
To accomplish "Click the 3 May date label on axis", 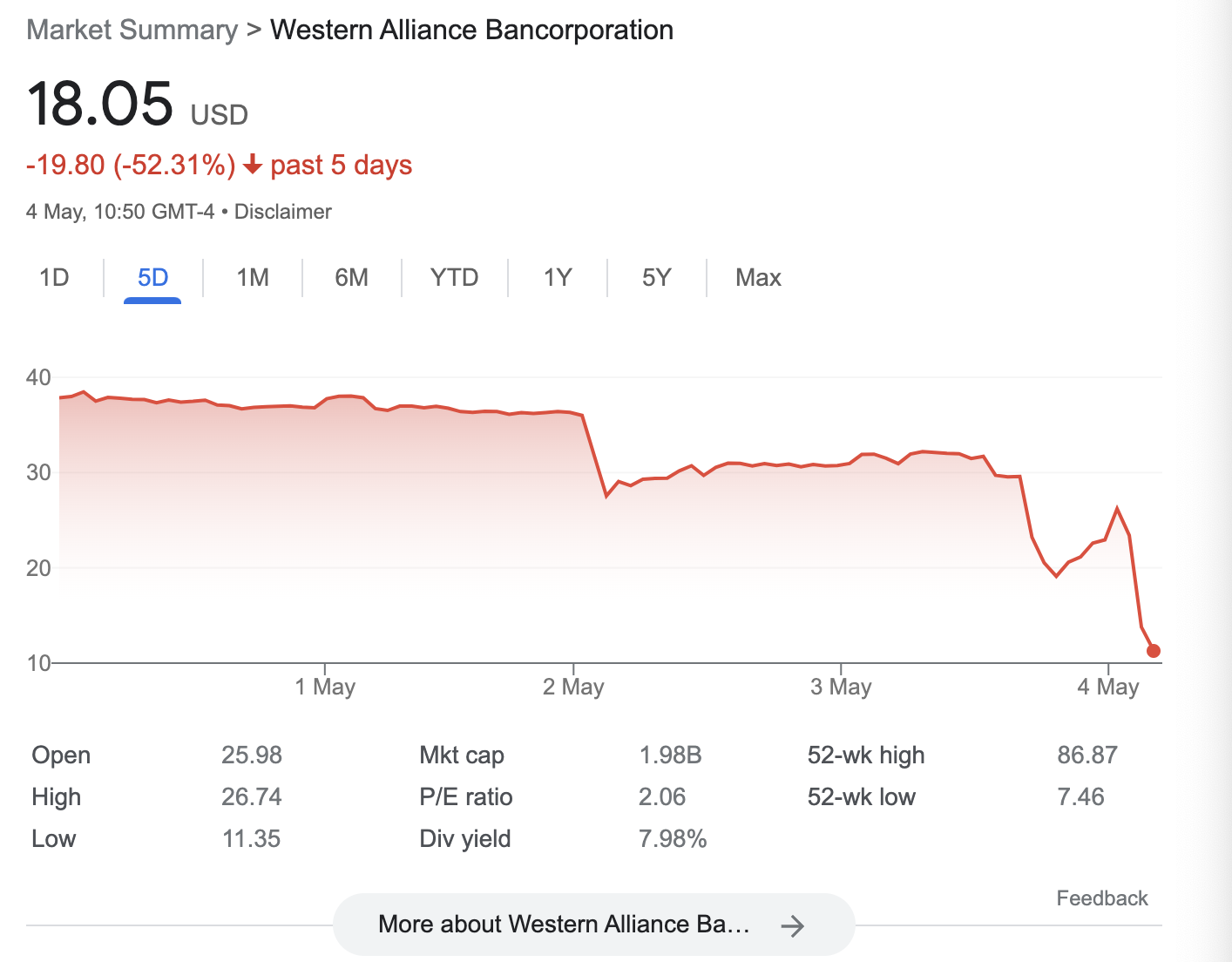I will [841, 687].
